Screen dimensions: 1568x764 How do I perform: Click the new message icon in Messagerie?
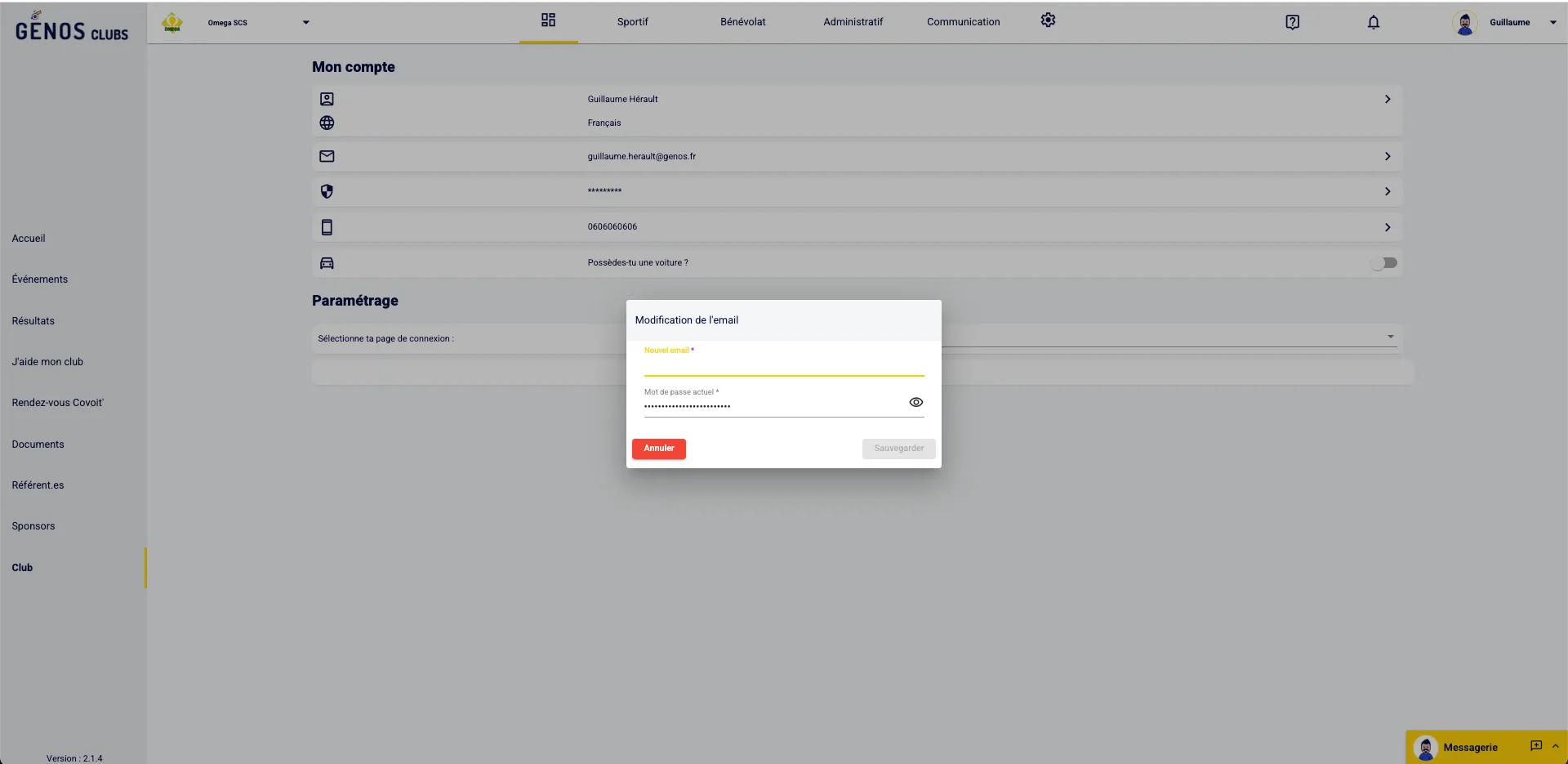(1535, 746)
